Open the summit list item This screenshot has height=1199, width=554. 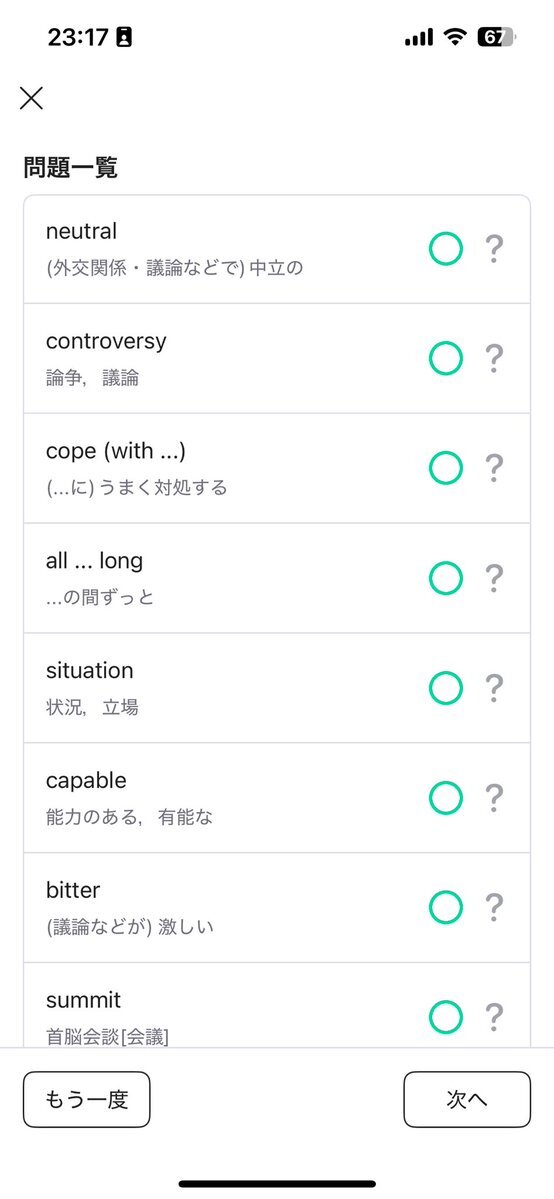277,1005
